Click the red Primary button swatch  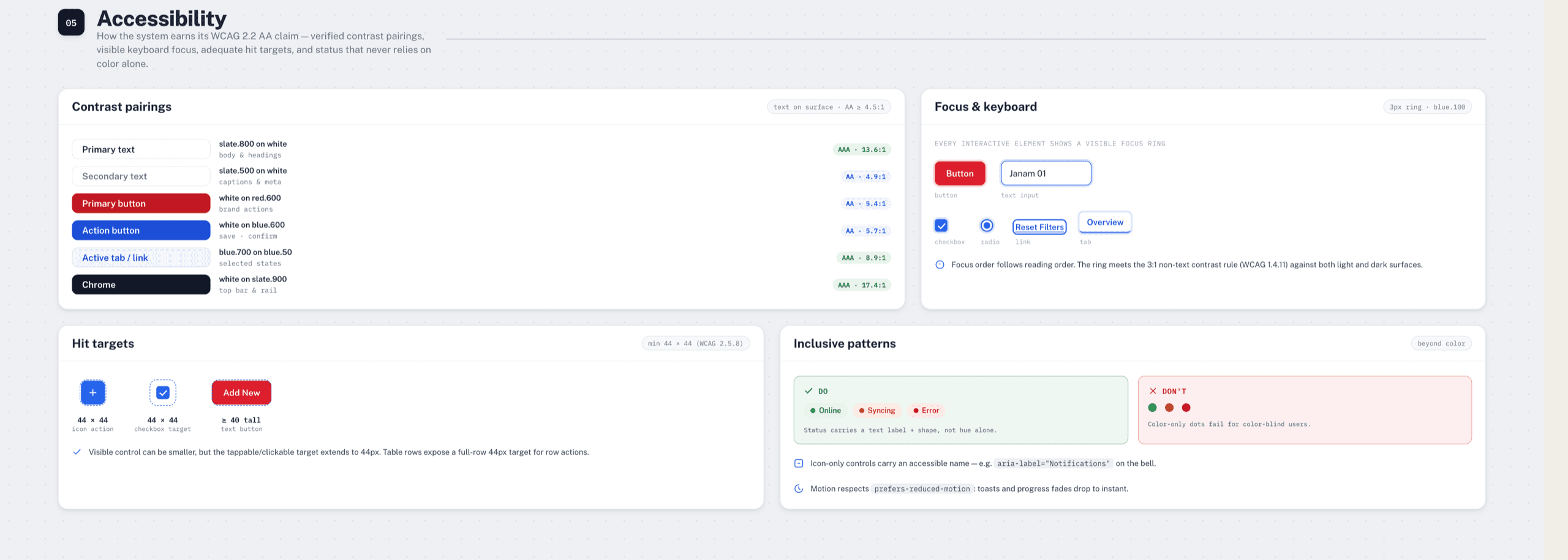pyautogui.click(x=141, y=203)
